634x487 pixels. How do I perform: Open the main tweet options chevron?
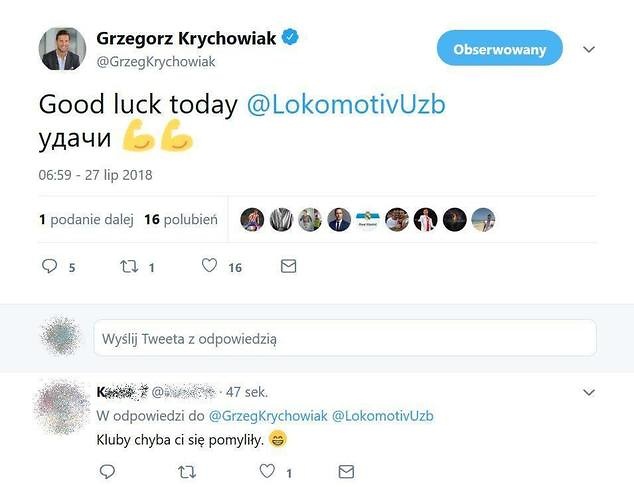[589, 49]
